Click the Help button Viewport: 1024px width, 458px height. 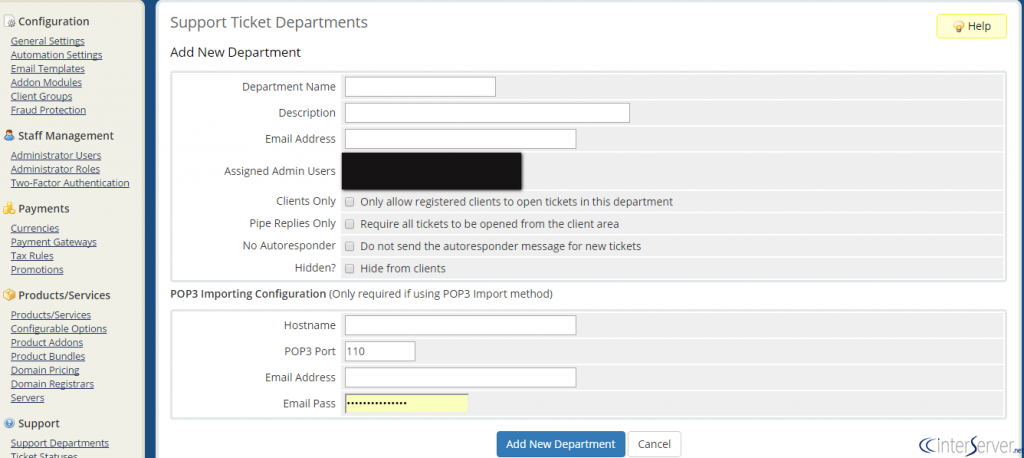tap(972, 26)
